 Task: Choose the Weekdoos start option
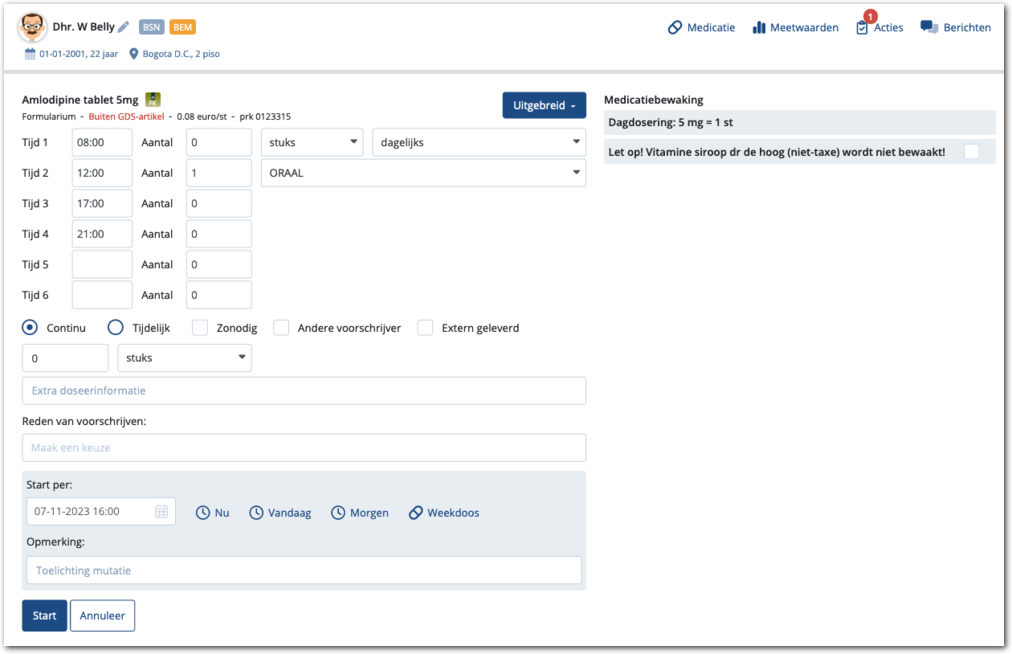coord(443,513)
